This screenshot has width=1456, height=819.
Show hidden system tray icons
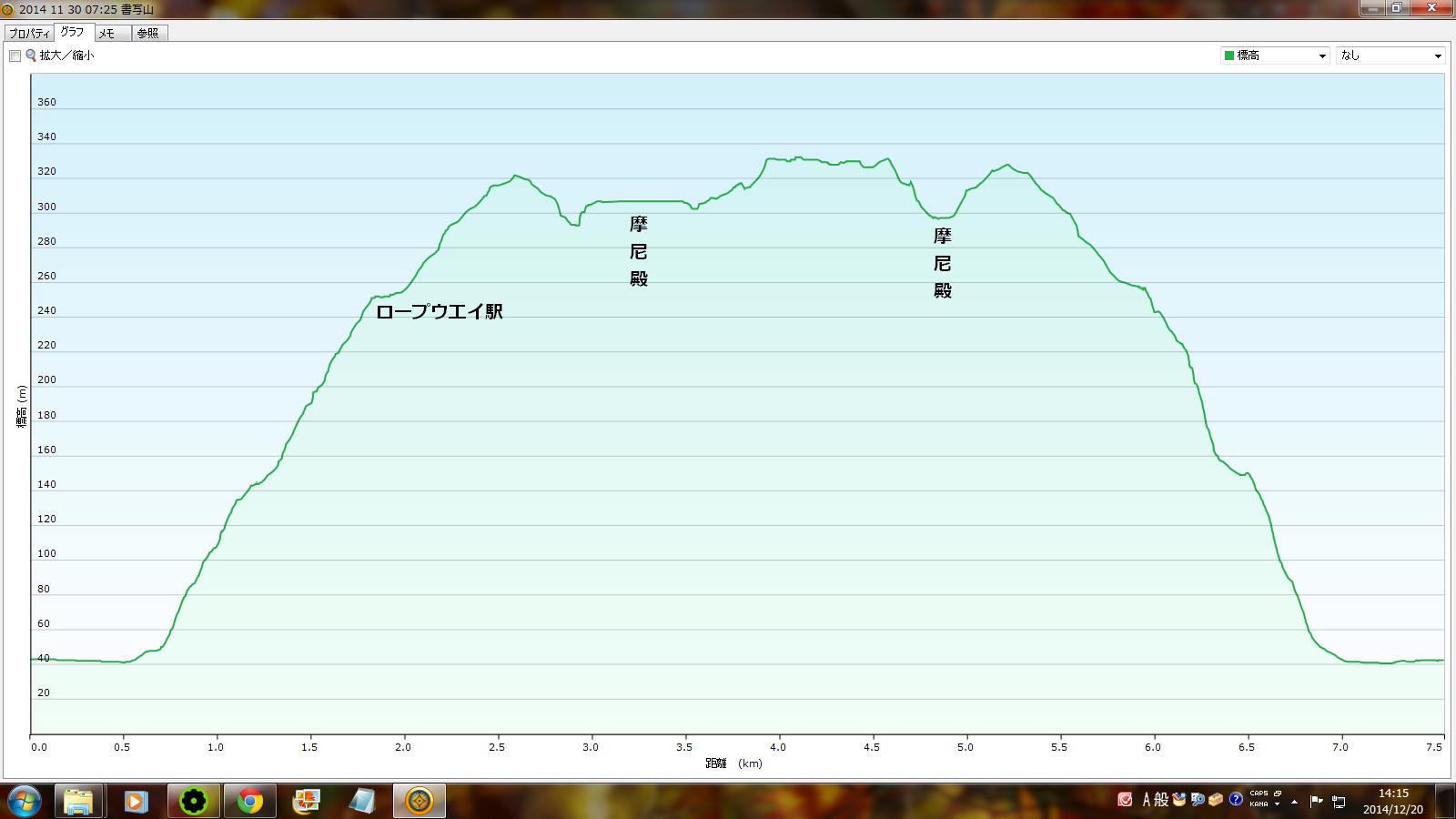pos(1294,802)
